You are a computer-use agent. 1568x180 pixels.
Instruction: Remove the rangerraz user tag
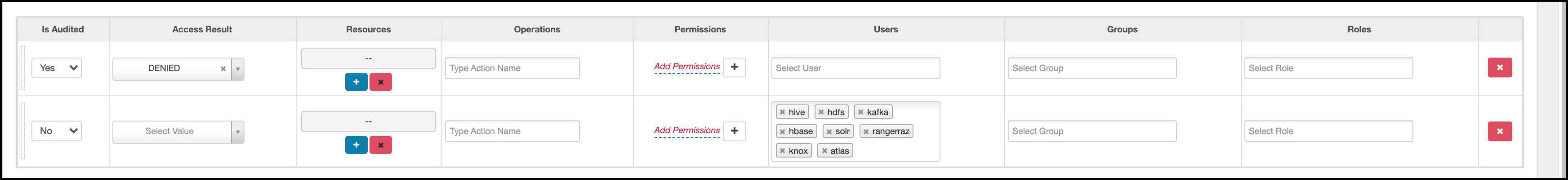[x=865, y=131]
